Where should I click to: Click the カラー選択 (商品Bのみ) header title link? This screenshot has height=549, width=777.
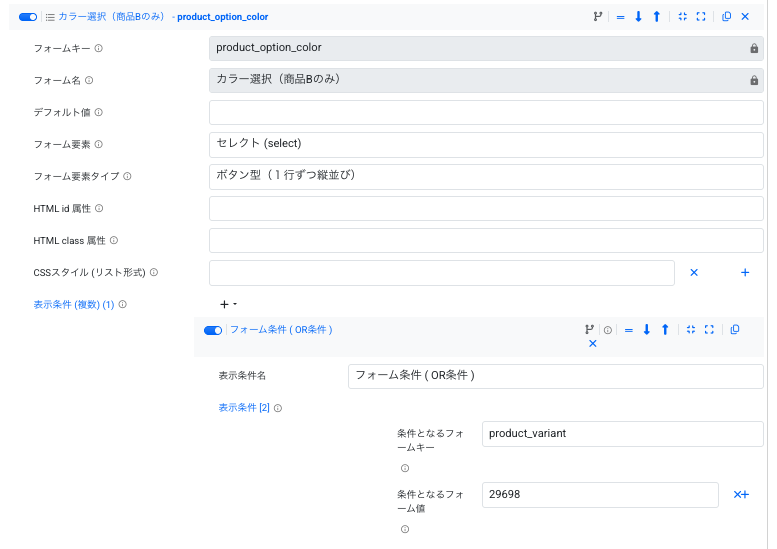pyautogui.click(x=111, y=17)
